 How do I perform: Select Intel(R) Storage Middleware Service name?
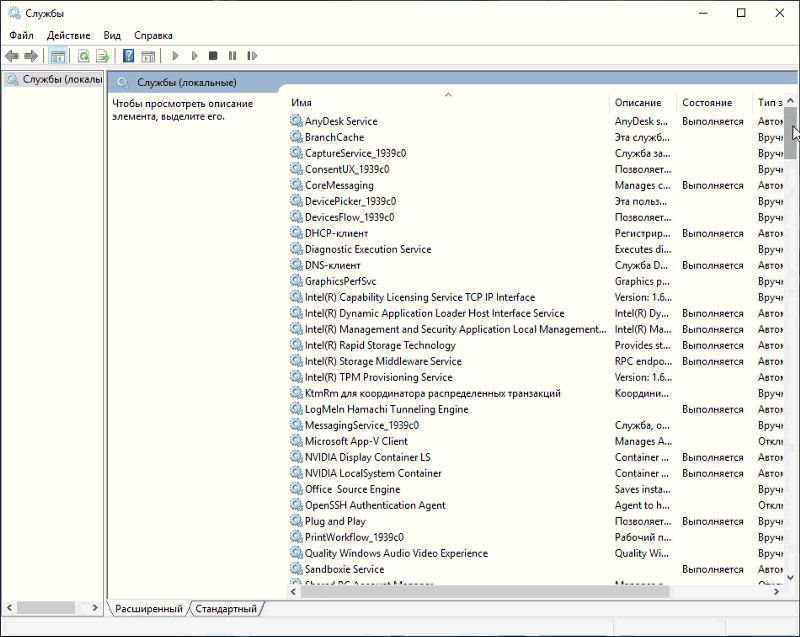383,361
